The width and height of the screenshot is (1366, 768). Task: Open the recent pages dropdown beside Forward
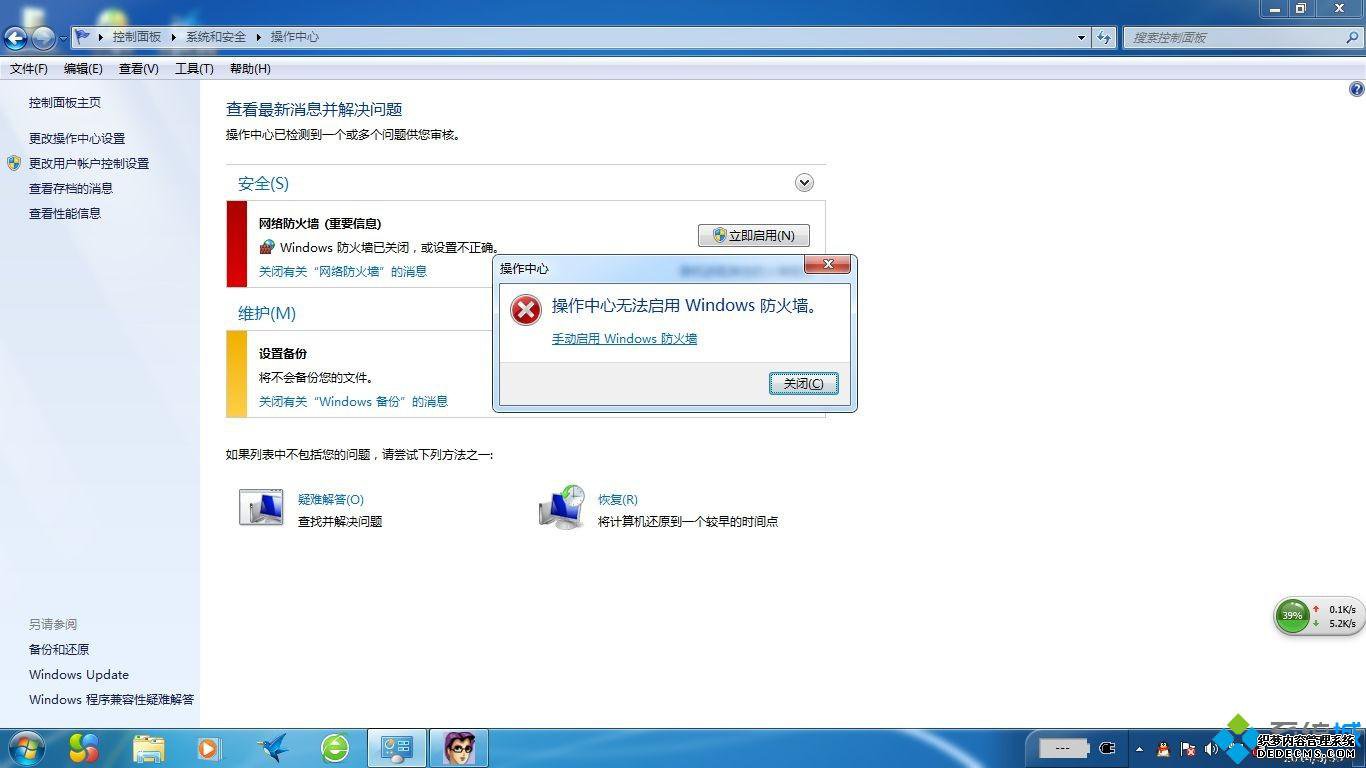[x=63, y=38]
